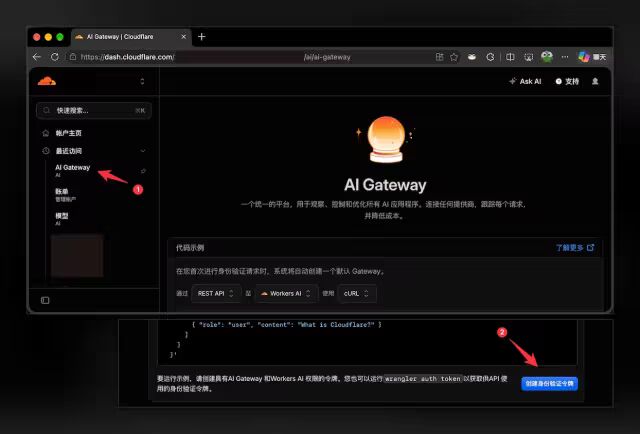This screenshot has height=434, width=640.
Task: Collapse the 最近访问 recent section chevron
Action: point(143,151)
